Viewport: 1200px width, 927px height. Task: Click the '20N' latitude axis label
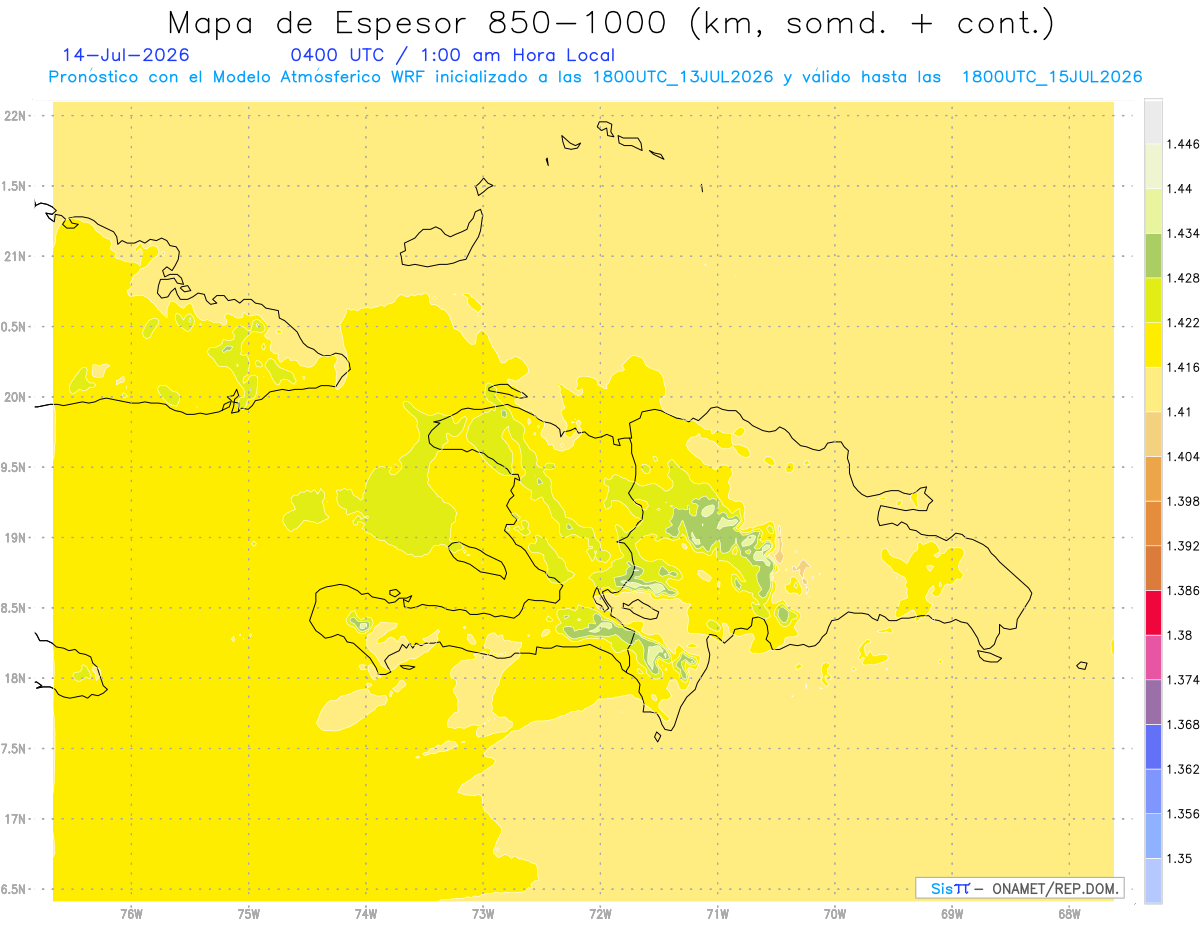(x=14, y=397)
